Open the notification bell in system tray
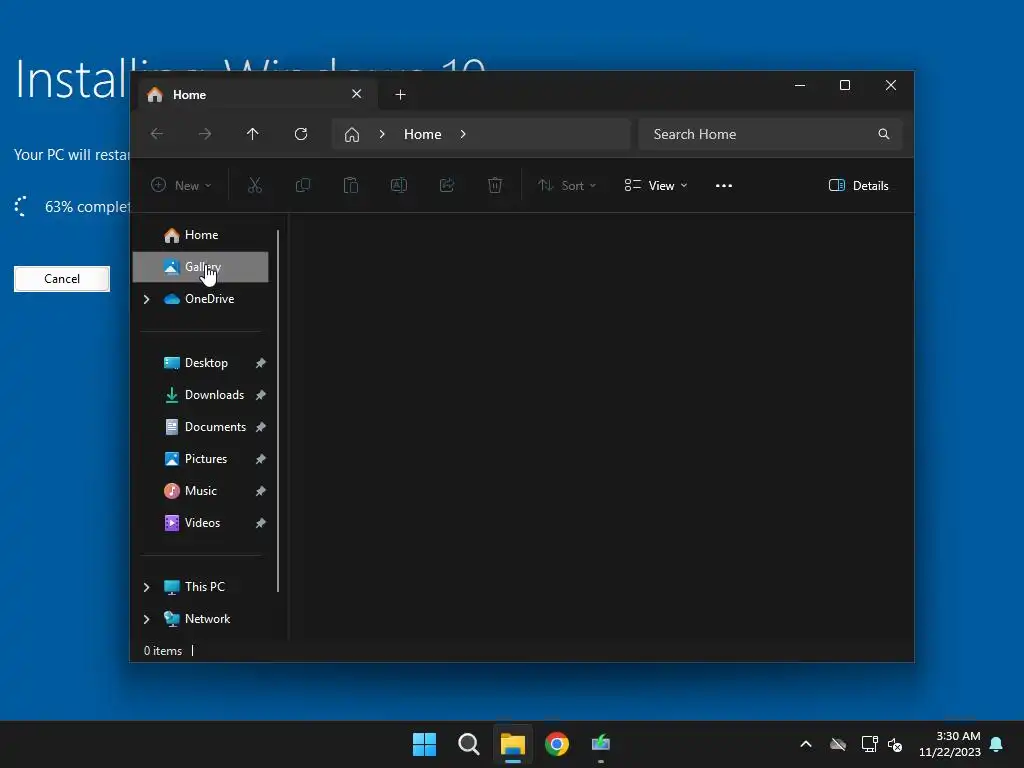Viewport: 1024px width, 768px height. point(997,744)
